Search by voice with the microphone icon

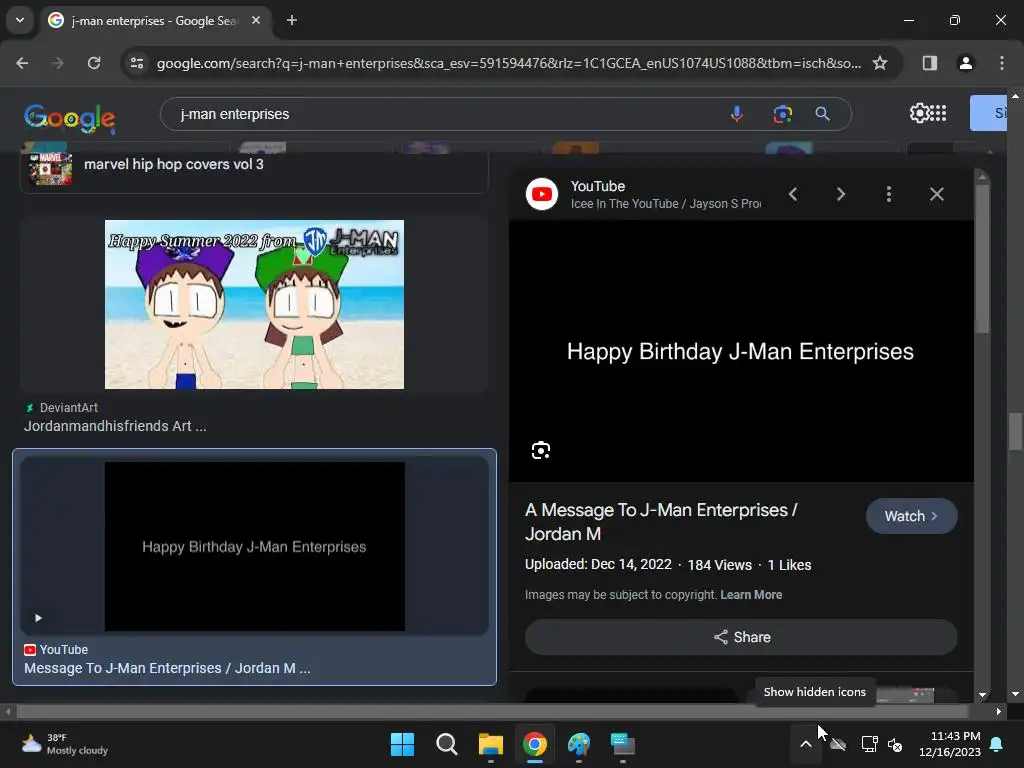click(737, 114)
